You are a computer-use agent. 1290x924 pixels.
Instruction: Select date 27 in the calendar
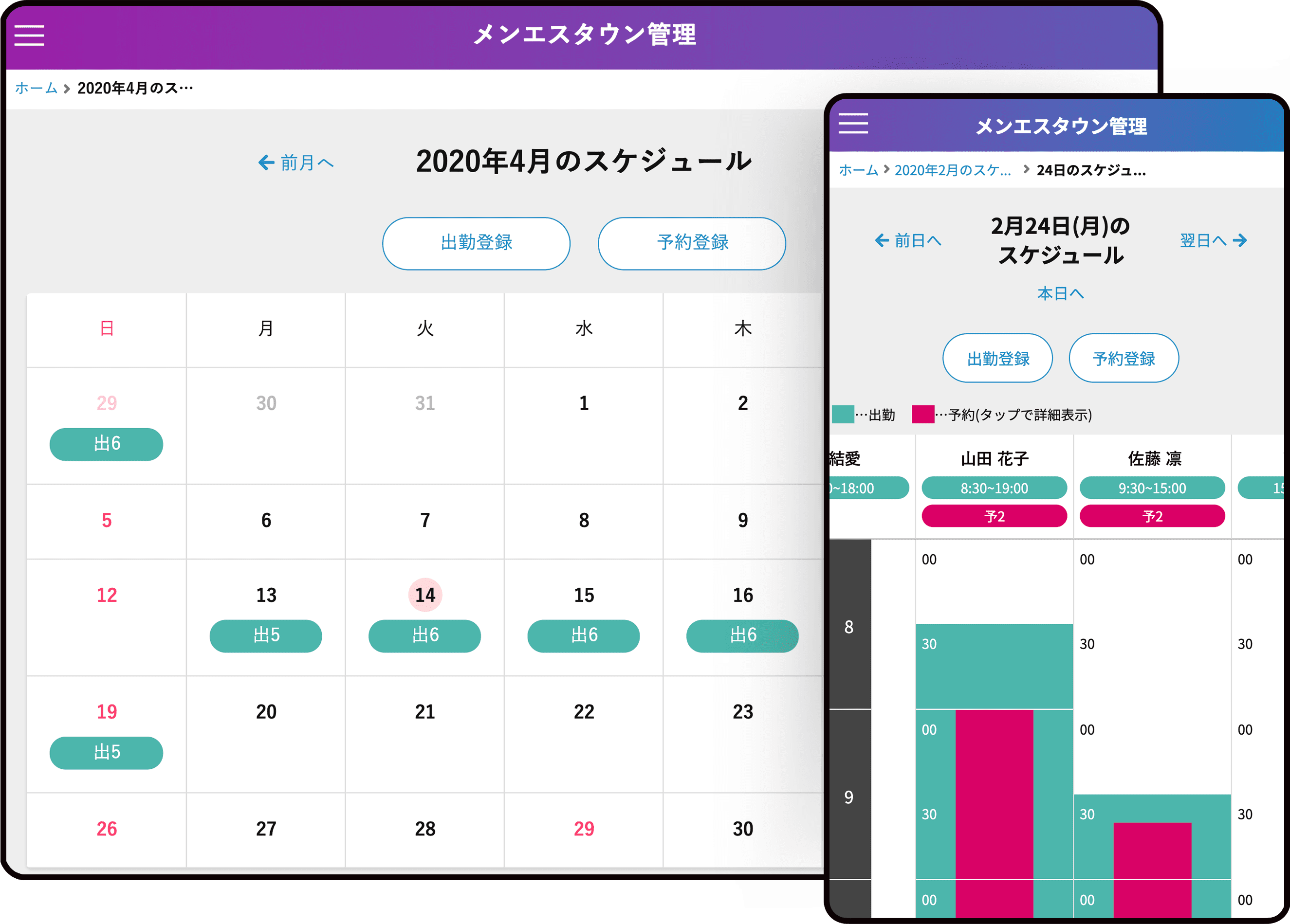coord(266,829)
